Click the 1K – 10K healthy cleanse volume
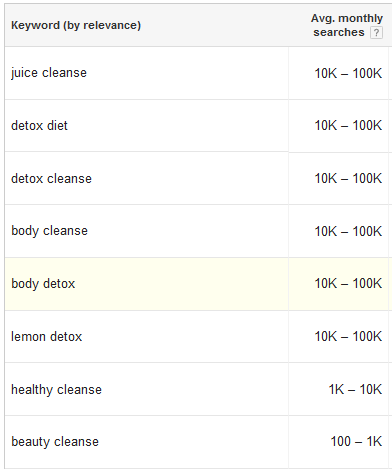Image resolution: width=392 pixels, height=469 pixels. tap(355, 389)
